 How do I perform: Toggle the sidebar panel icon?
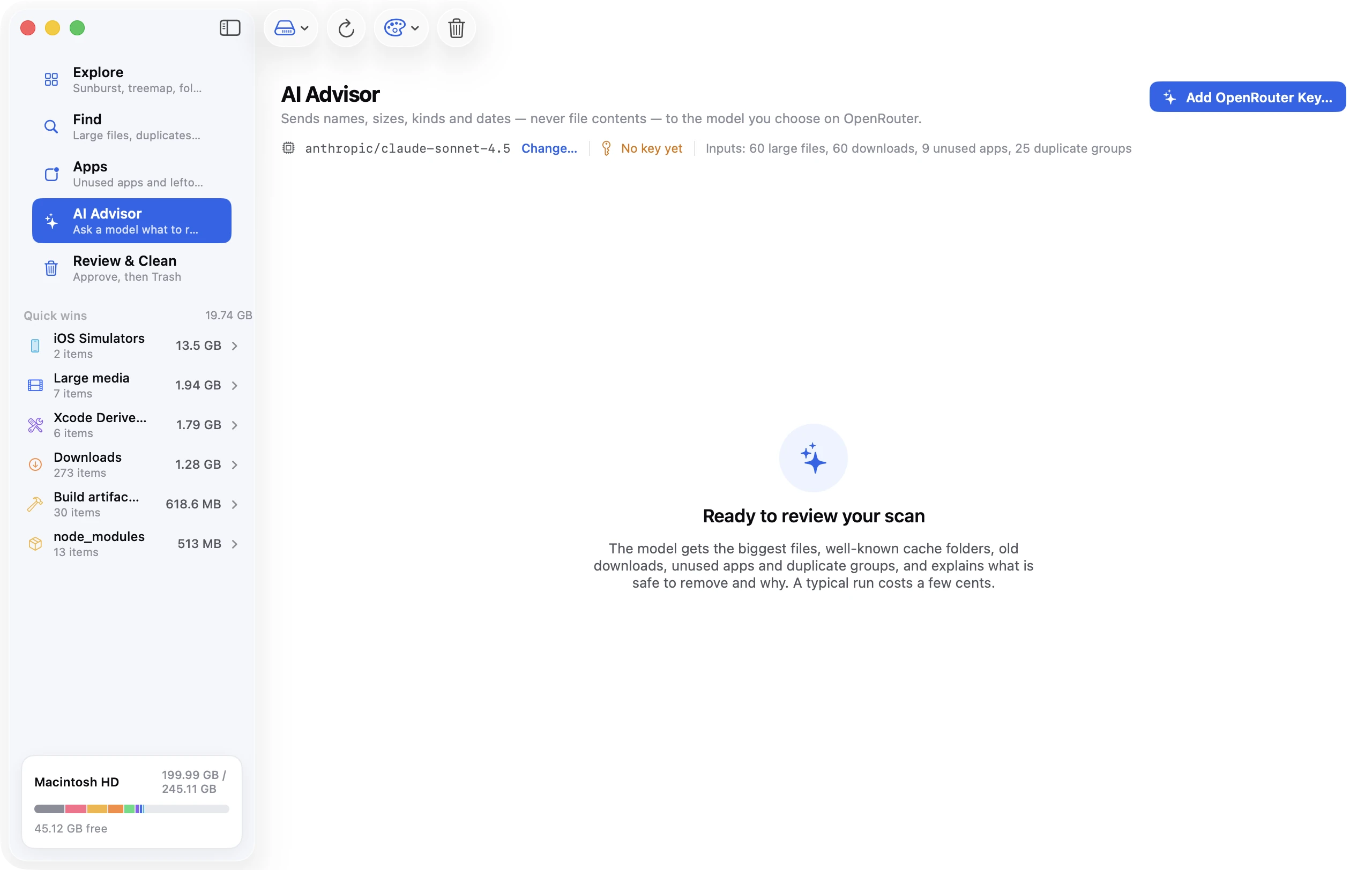pyautogui.click(x=229, y=28)
